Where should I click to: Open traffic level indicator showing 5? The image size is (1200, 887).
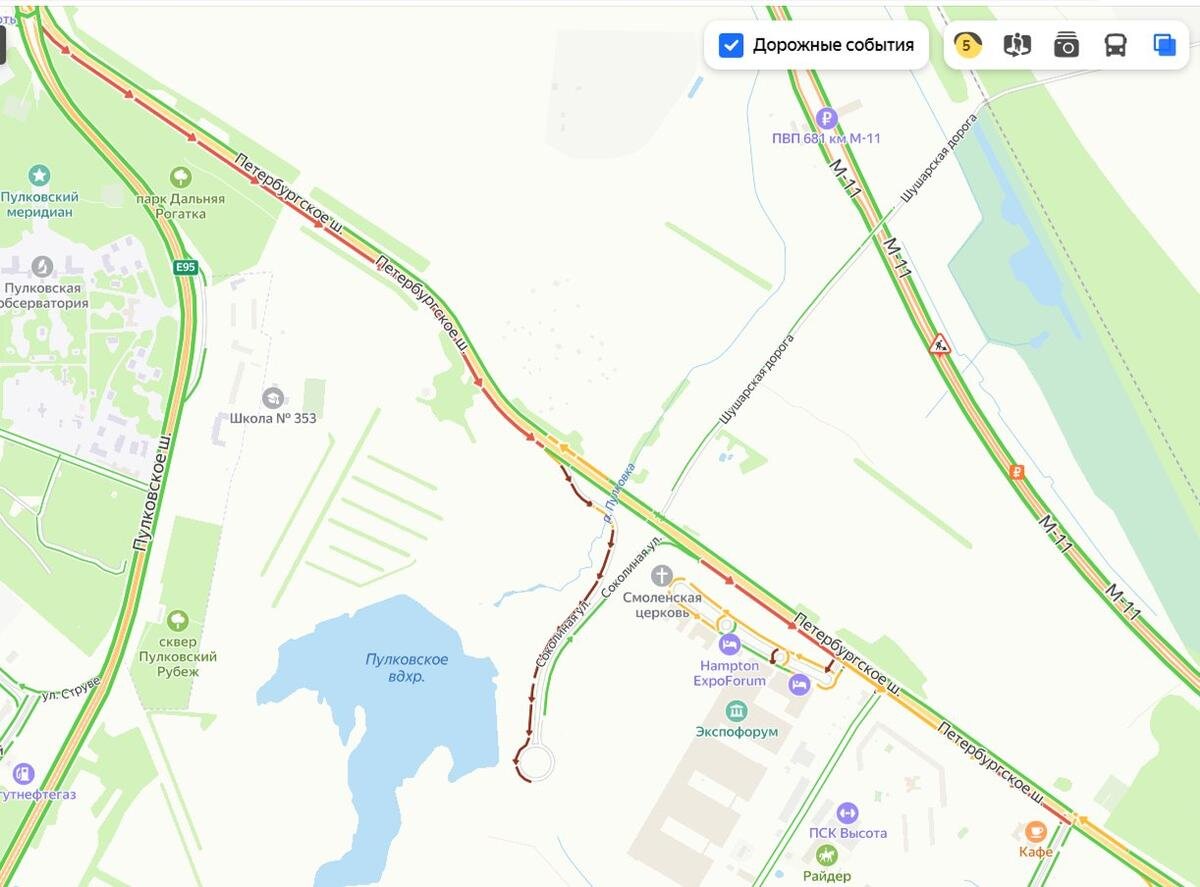pos(967,45)
